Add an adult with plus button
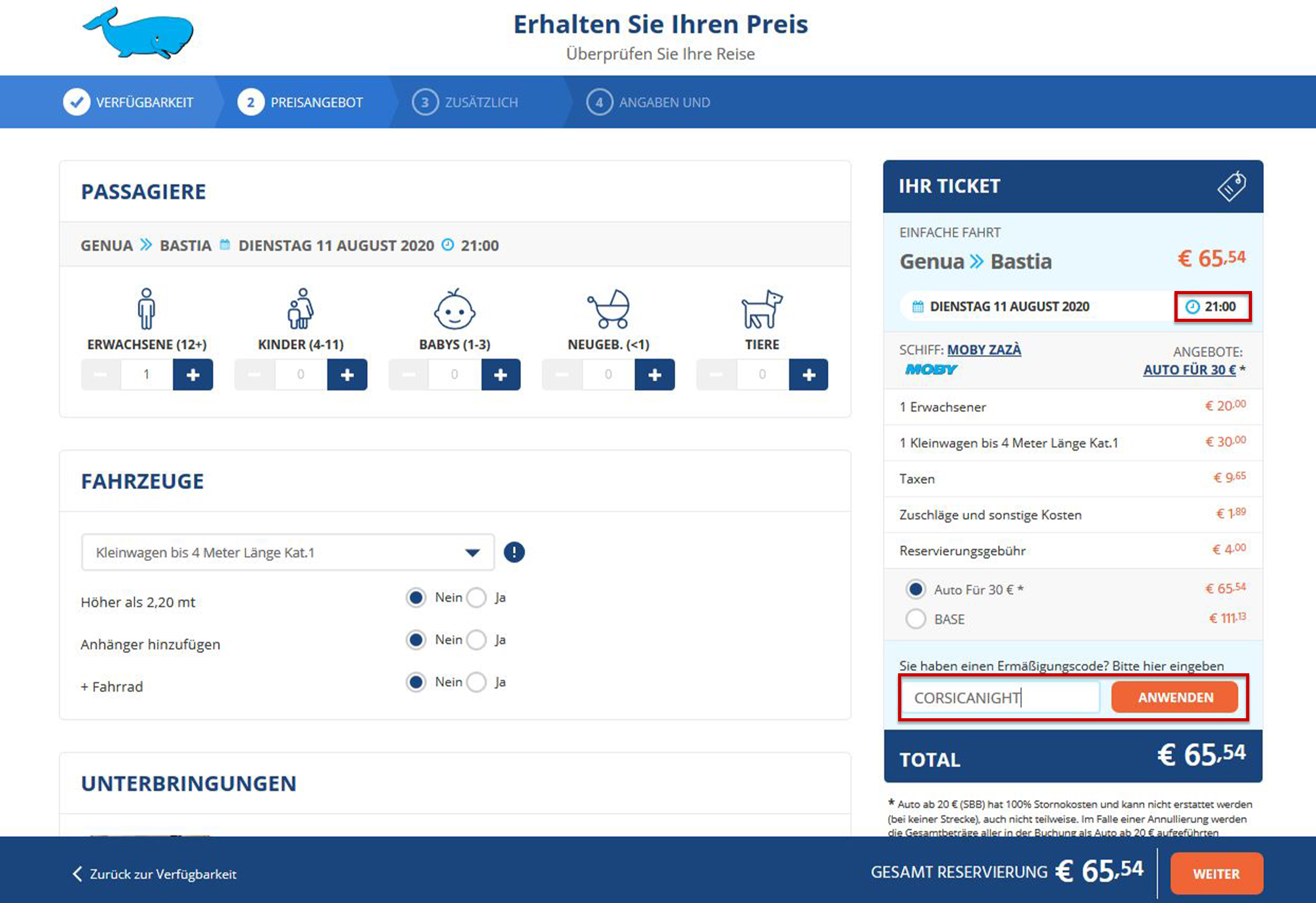The image size is (1316, 903). click(193, 375)
